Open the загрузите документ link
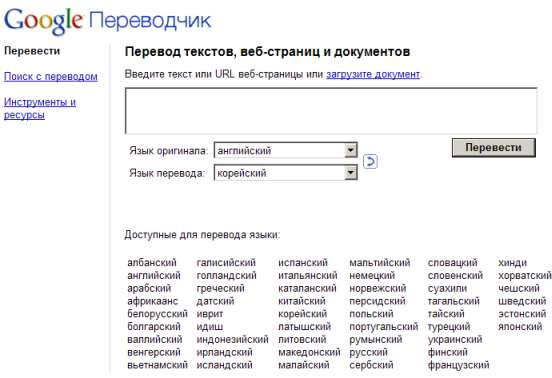 coord(373,74)
